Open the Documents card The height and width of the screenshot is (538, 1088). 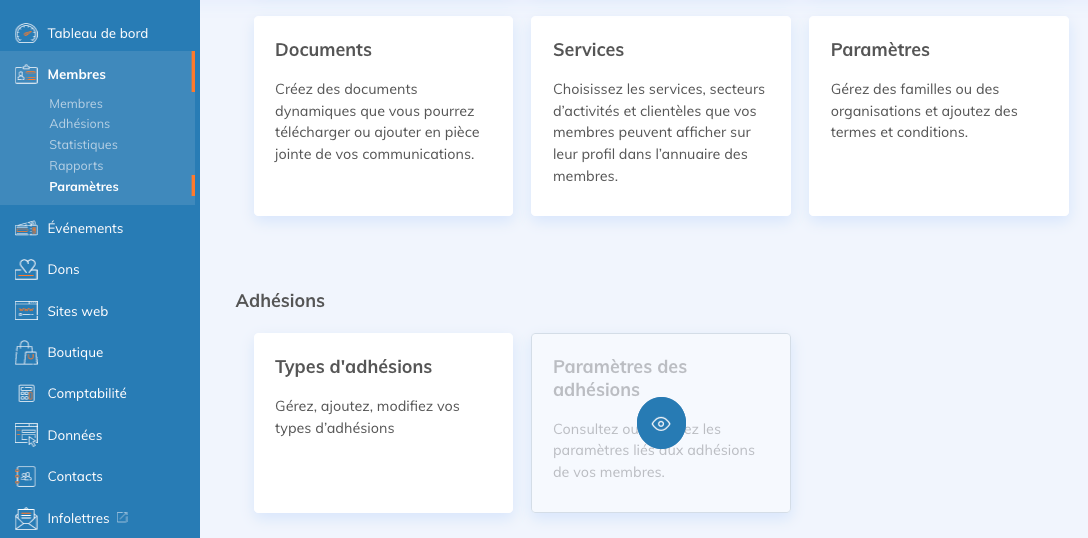383,115
